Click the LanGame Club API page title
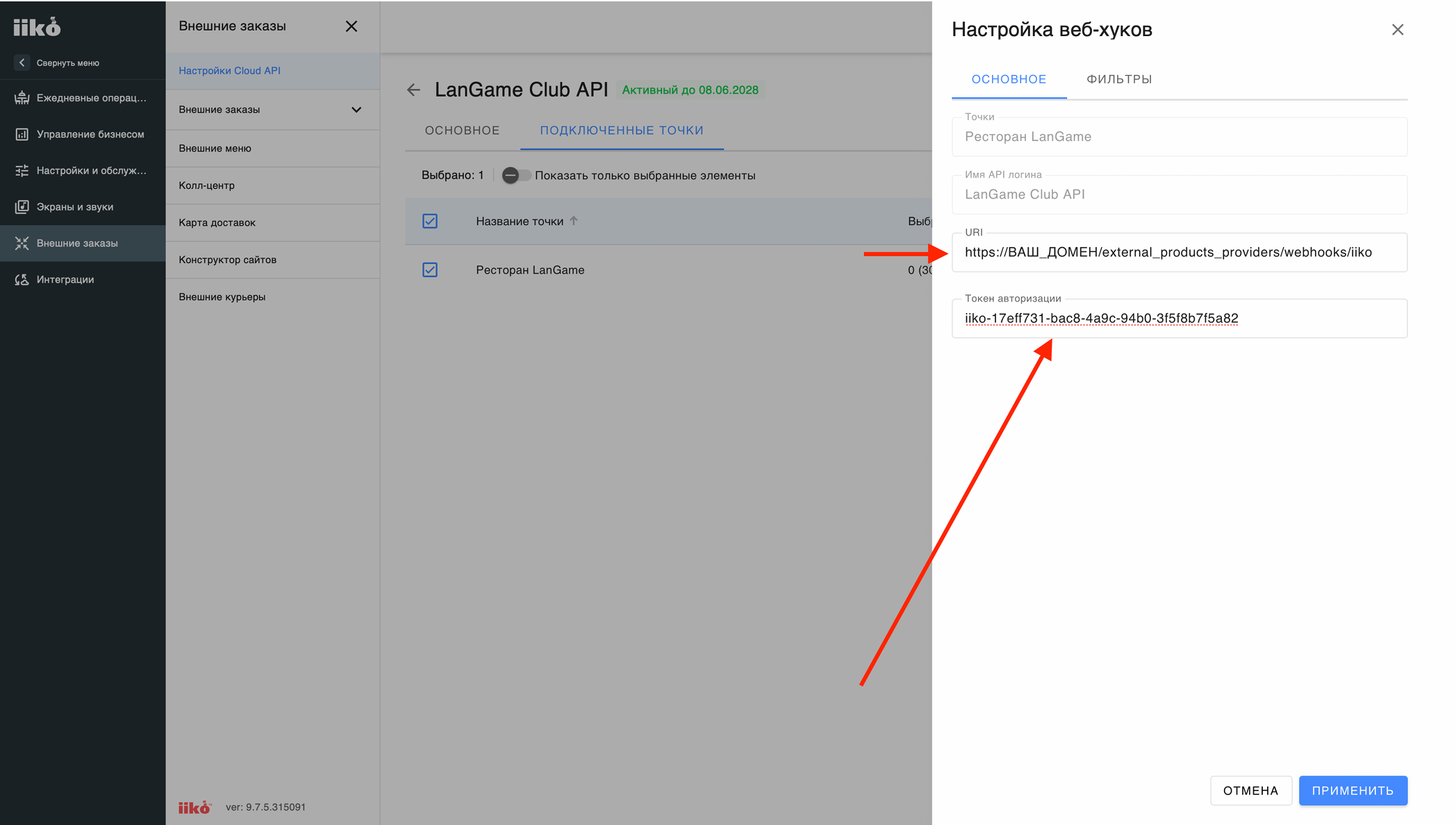Screen dimensions: 1456x825 (521, 90)
